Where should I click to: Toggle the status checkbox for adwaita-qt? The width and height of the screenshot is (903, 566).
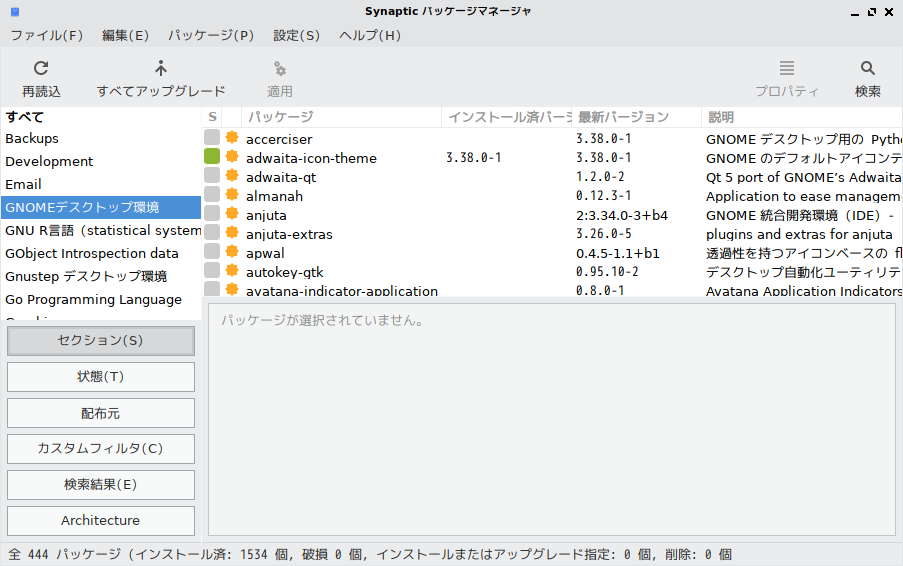(x=212, y=175)
